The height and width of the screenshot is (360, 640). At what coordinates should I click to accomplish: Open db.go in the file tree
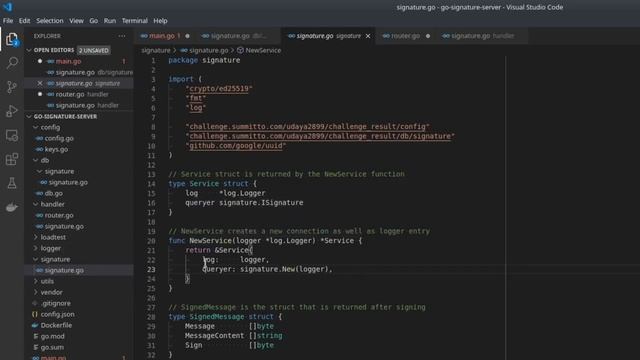point(53,193)
